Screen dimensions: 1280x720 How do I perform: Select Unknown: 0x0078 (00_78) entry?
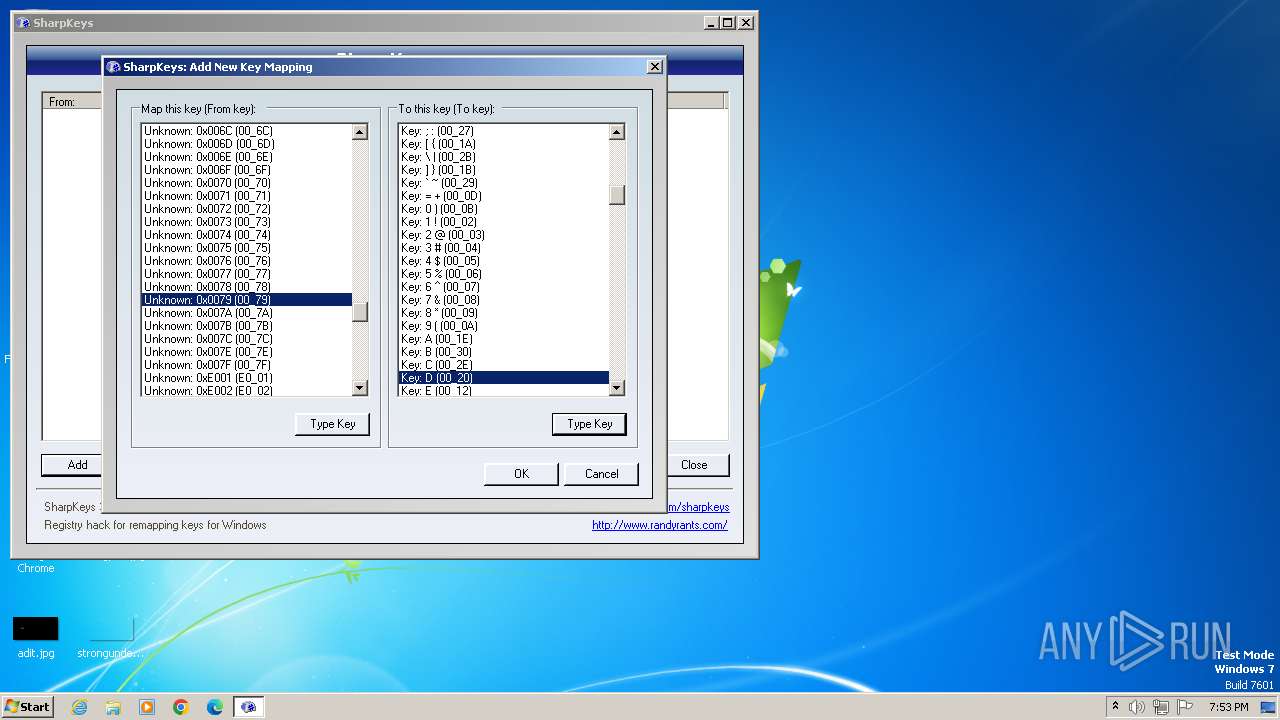point(246,287)
